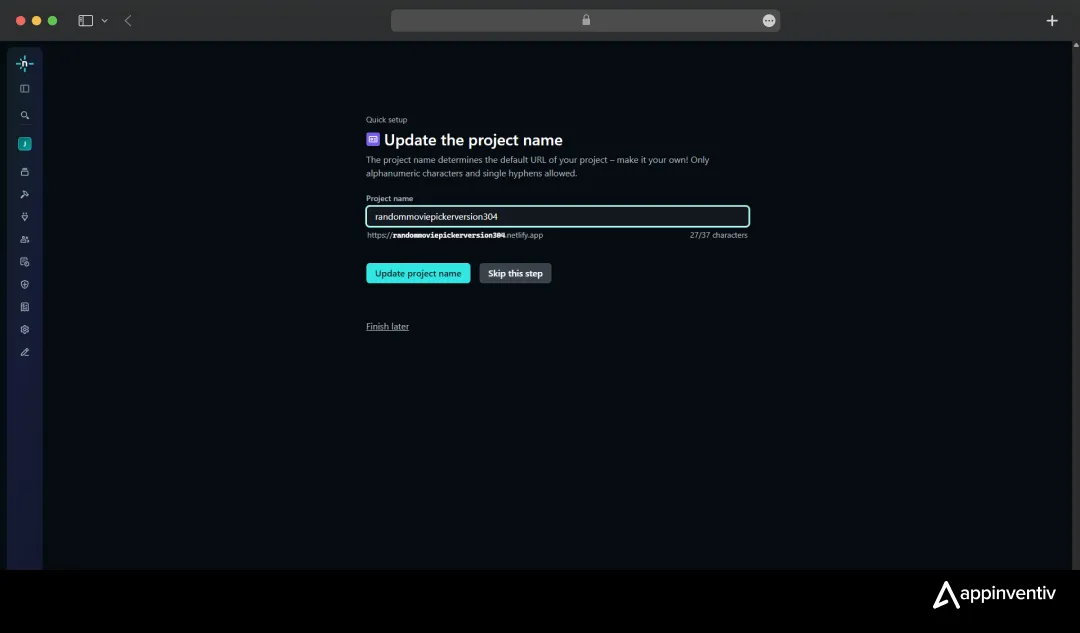
Task: Open the build tools wrench icon
Action: (24, 194)
